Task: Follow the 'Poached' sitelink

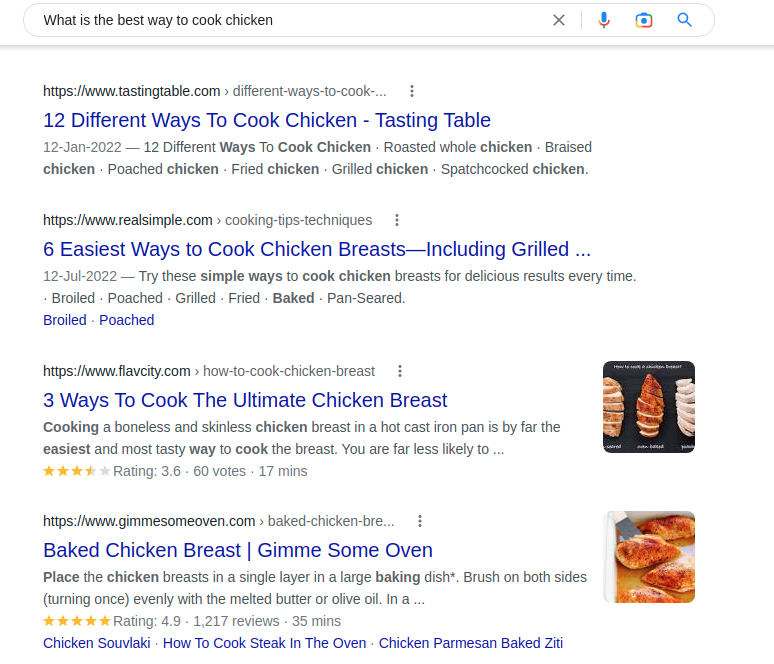Action: [x=127, y=320]
